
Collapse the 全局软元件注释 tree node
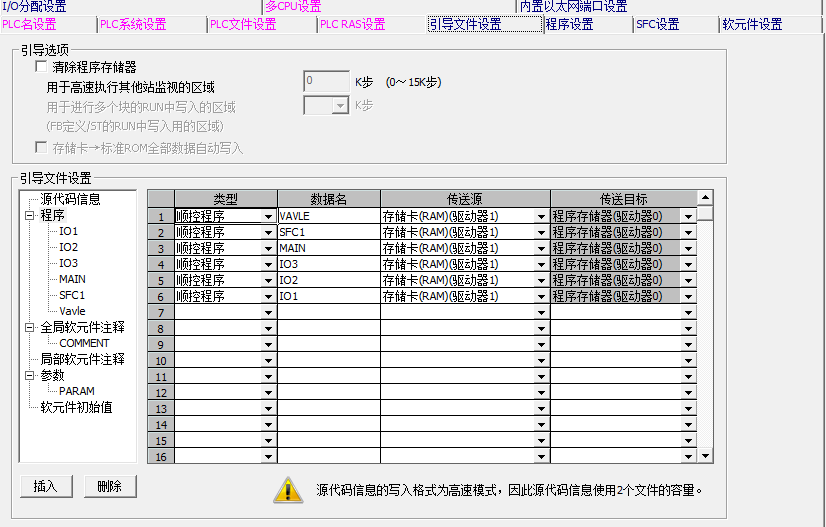tap(30, 327)
